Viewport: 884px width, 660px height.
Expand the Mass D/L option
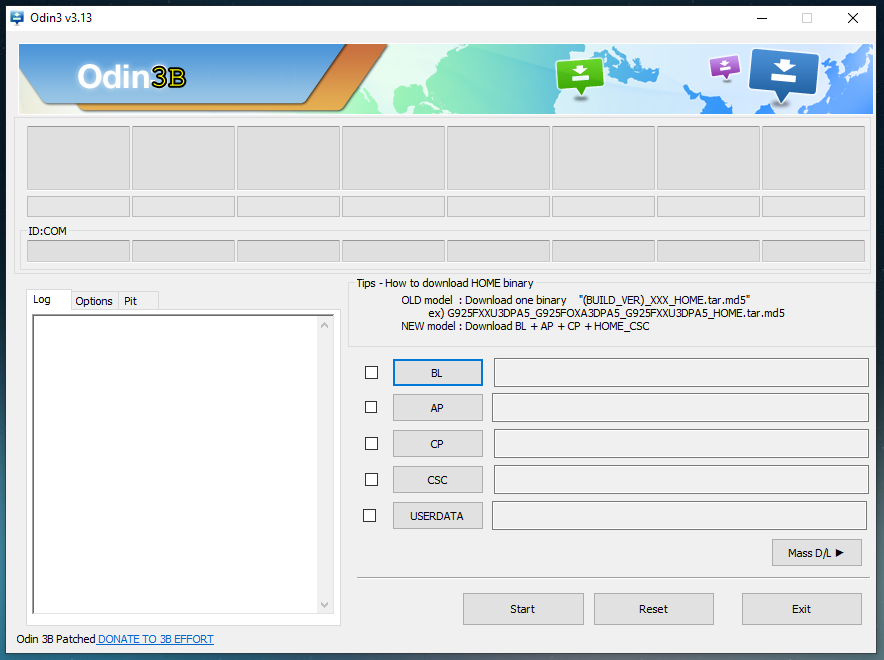coord(816,553)
